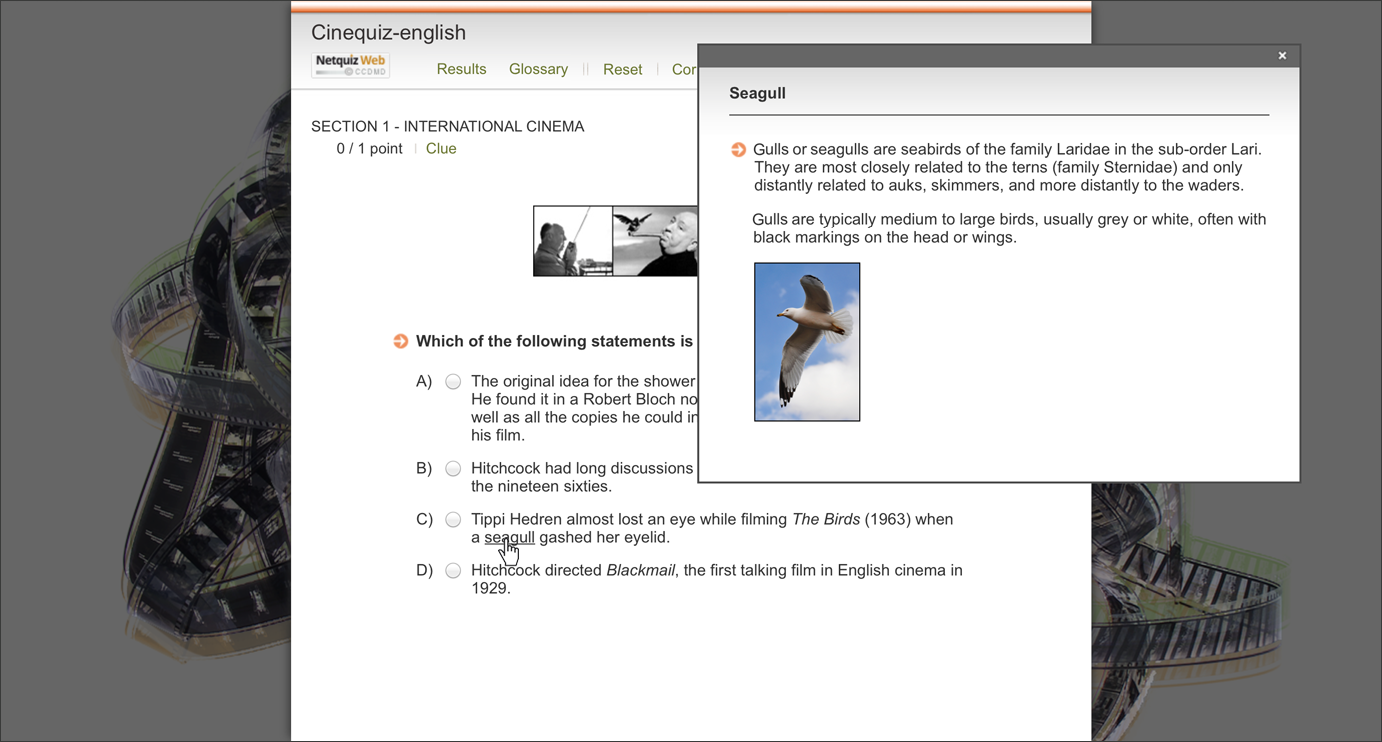Click the orange arrow icon in Seagull popup
Screen dimensions: 1382x742
pyautogui.click(x=738, y=149)
